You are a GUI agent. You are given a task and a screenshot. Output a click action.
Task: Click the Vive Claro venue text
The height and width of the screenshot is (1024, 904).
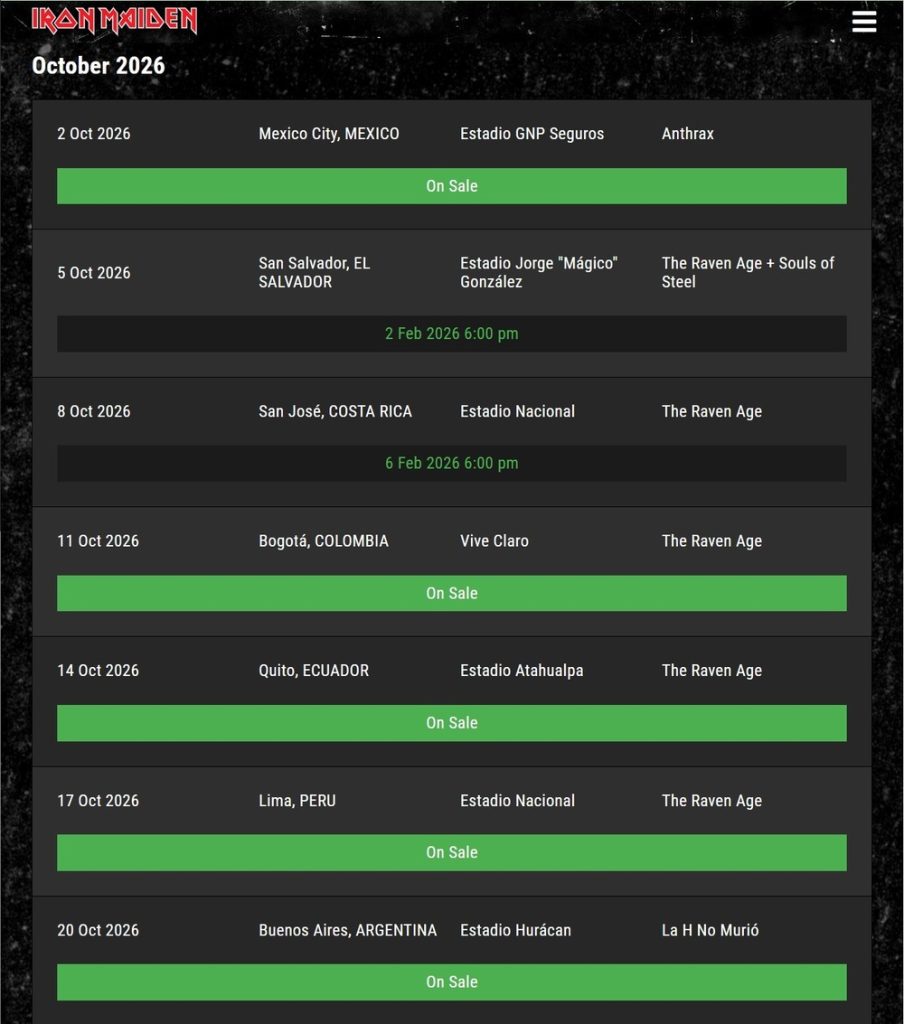click(x=494, y=541)
